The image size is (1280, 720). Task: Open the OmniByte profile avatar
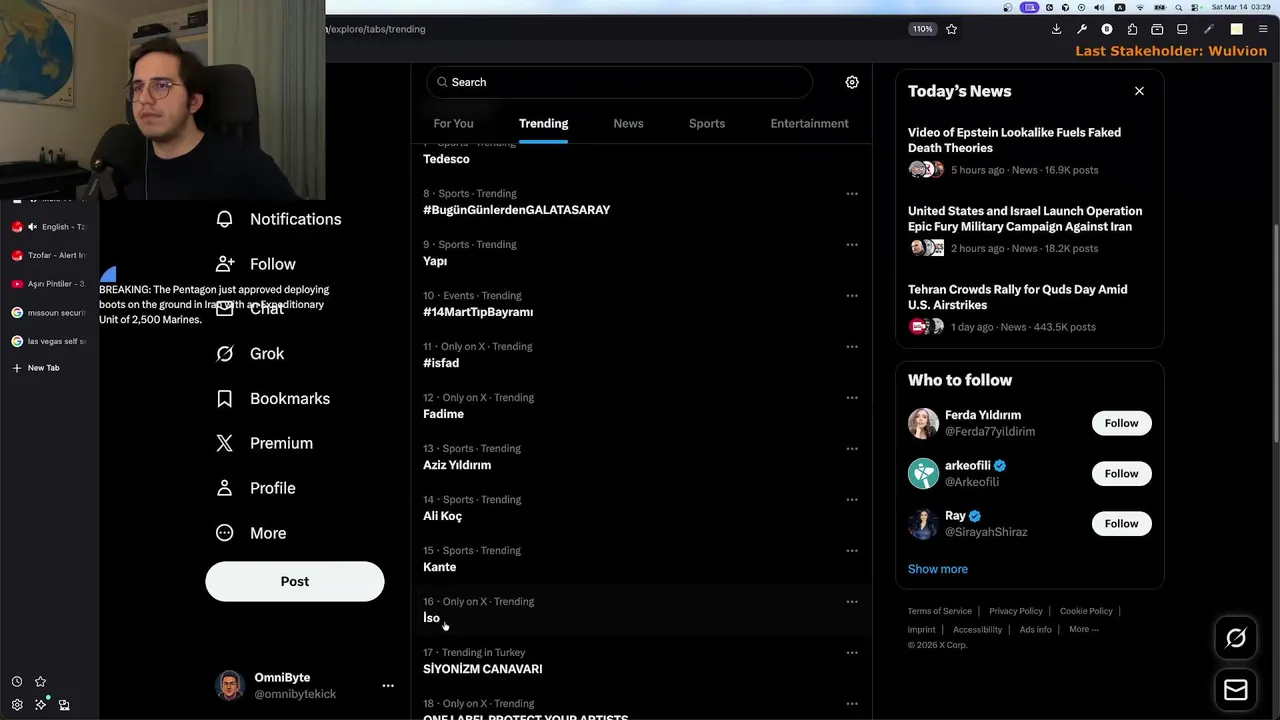pos(230,686)
